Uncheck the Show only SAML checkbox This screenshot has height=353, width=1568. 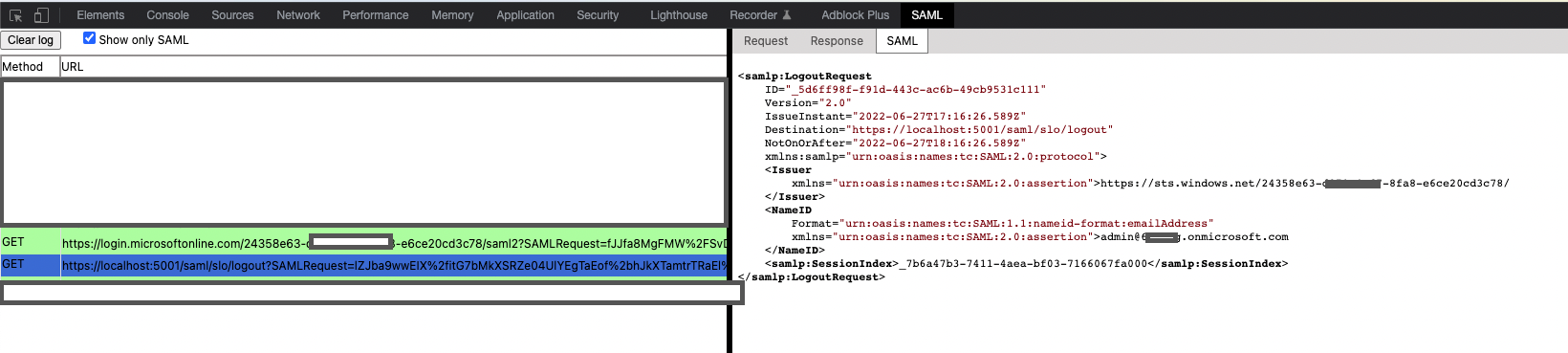(89, 38)
